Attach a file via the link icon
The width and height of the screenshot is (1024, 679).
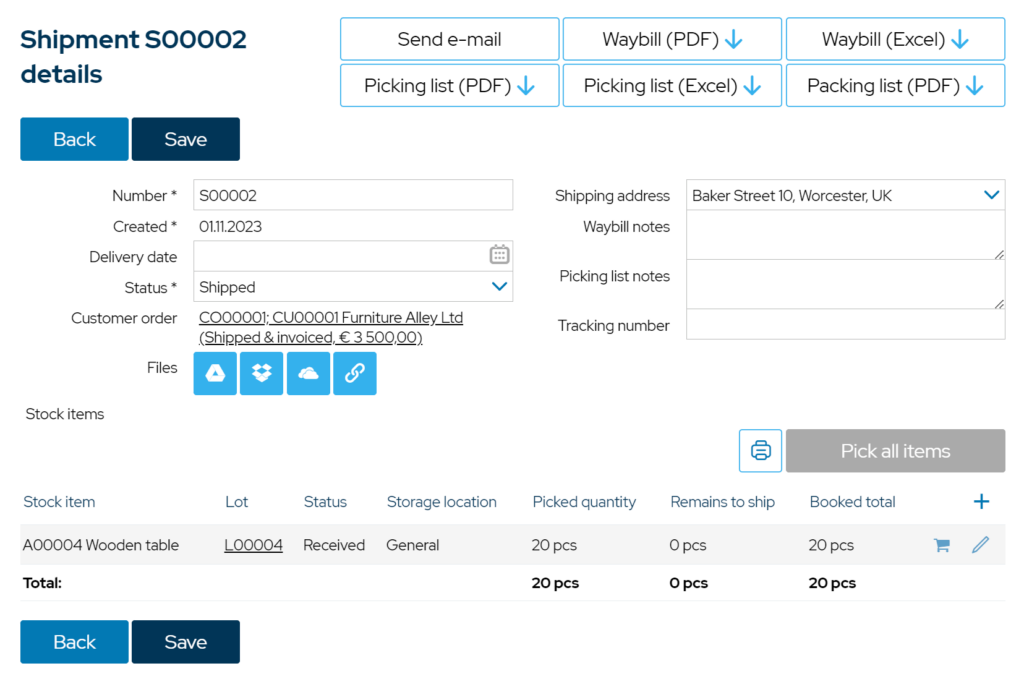(x=354, y=373)
